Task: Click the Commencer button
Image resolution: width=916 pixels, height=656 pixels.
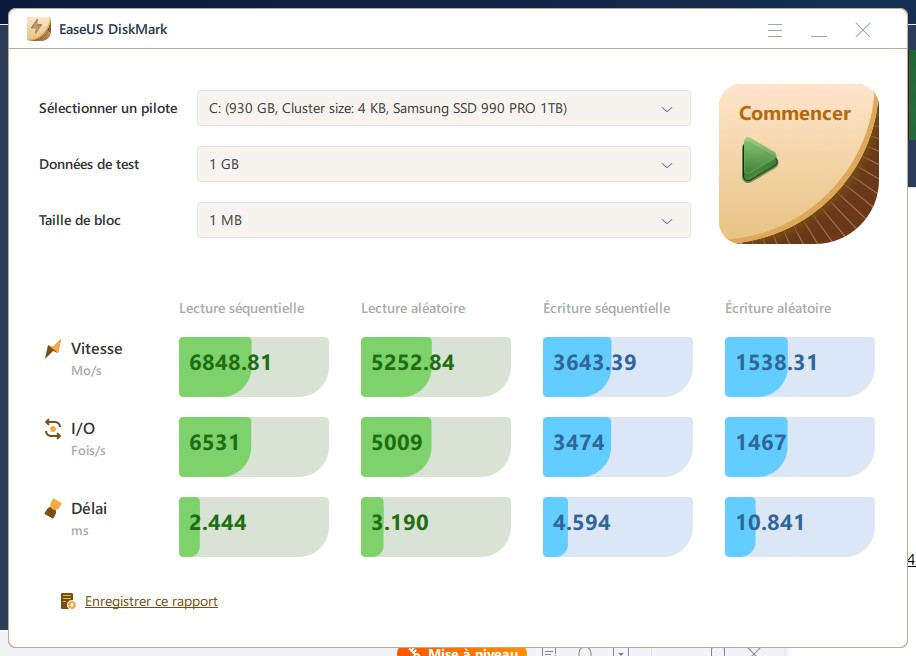Action: [798, 163]
